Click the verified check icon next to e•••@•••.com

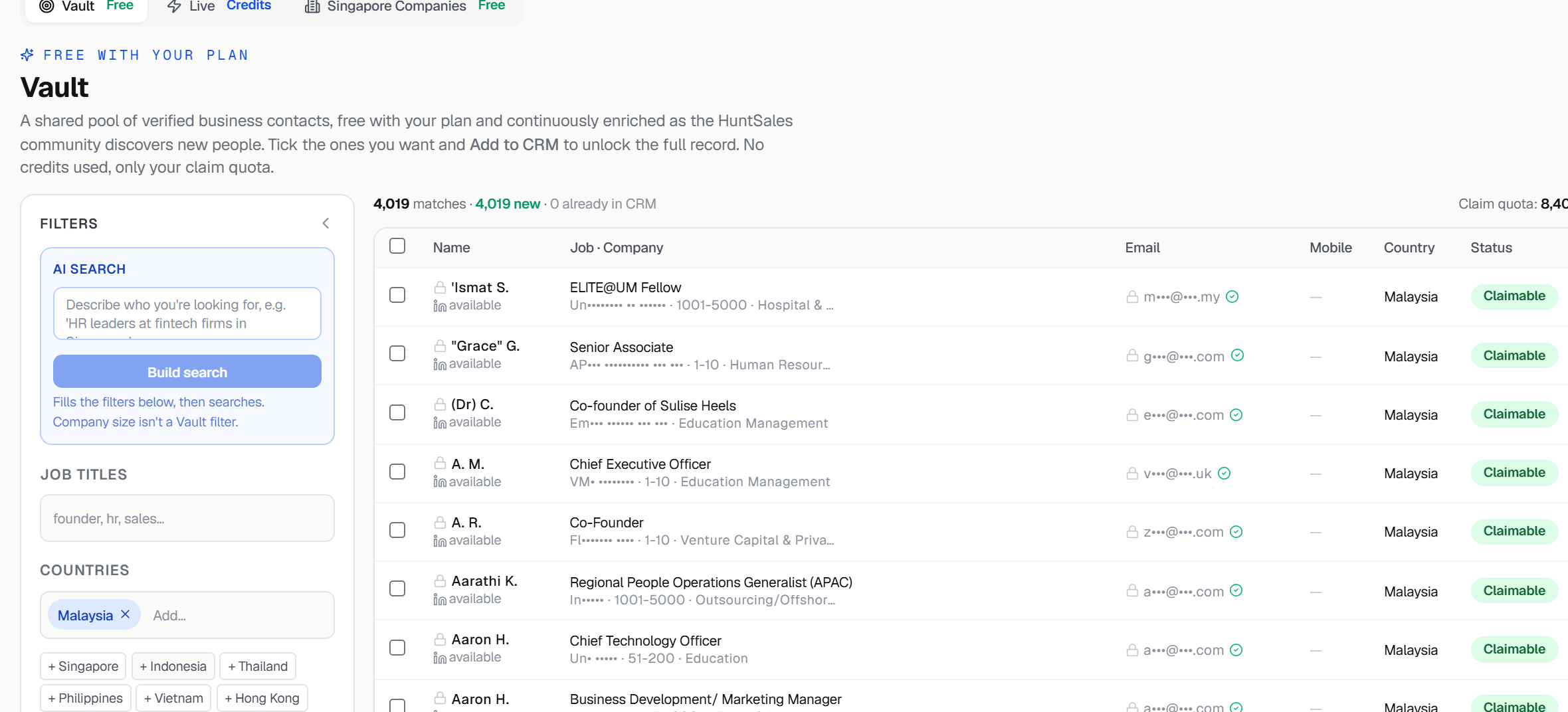[x=1236, y=414]
